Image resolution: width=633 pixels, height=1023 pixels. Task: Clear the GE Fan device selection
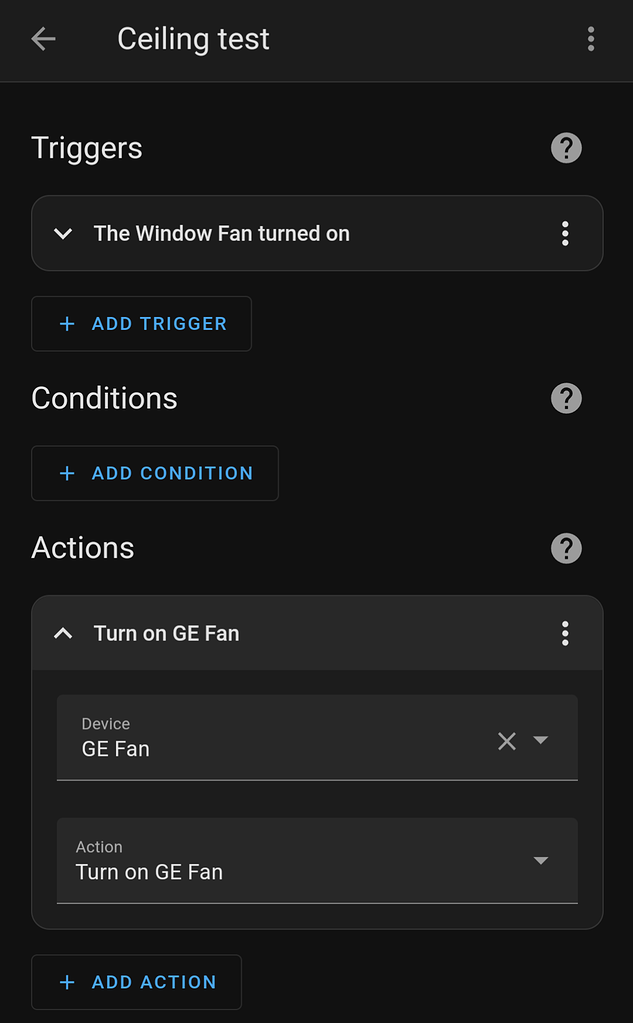pyautogui.click(x=507, y=741)
